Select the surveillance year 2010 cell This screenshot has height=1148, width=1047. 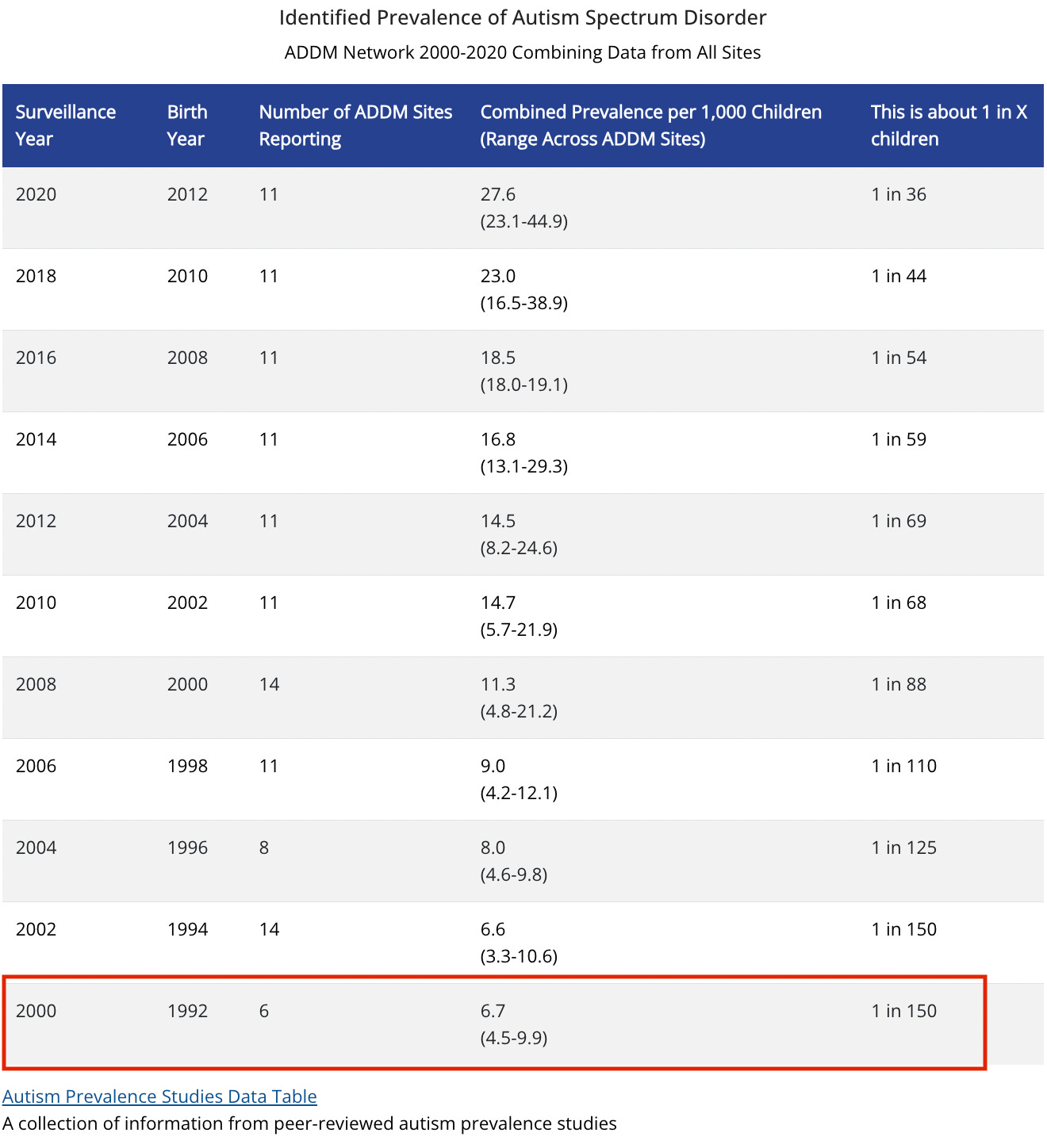click(x=36, y=603)
